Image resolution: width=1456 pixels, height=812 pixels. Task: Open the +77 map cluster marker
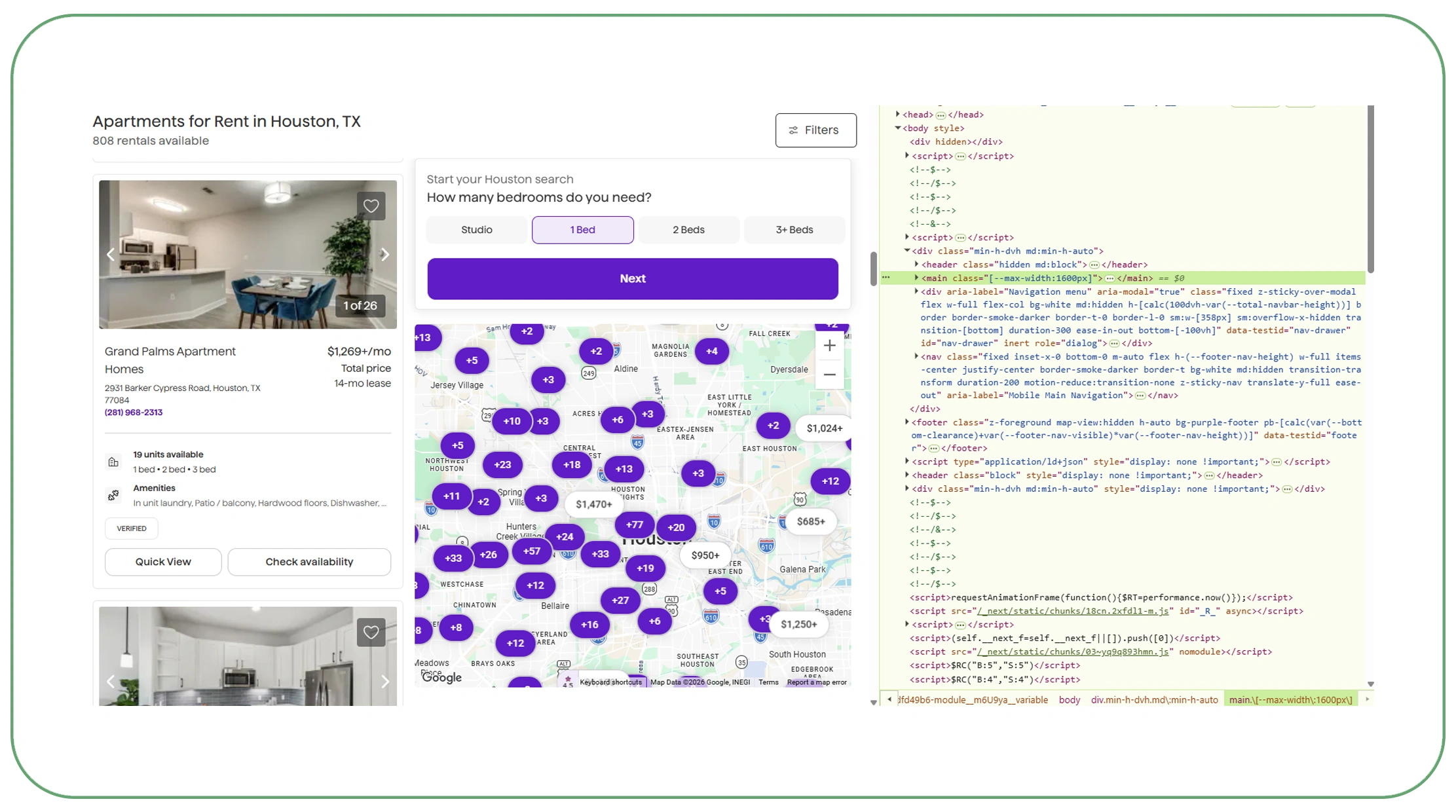(x=634, y=525)
